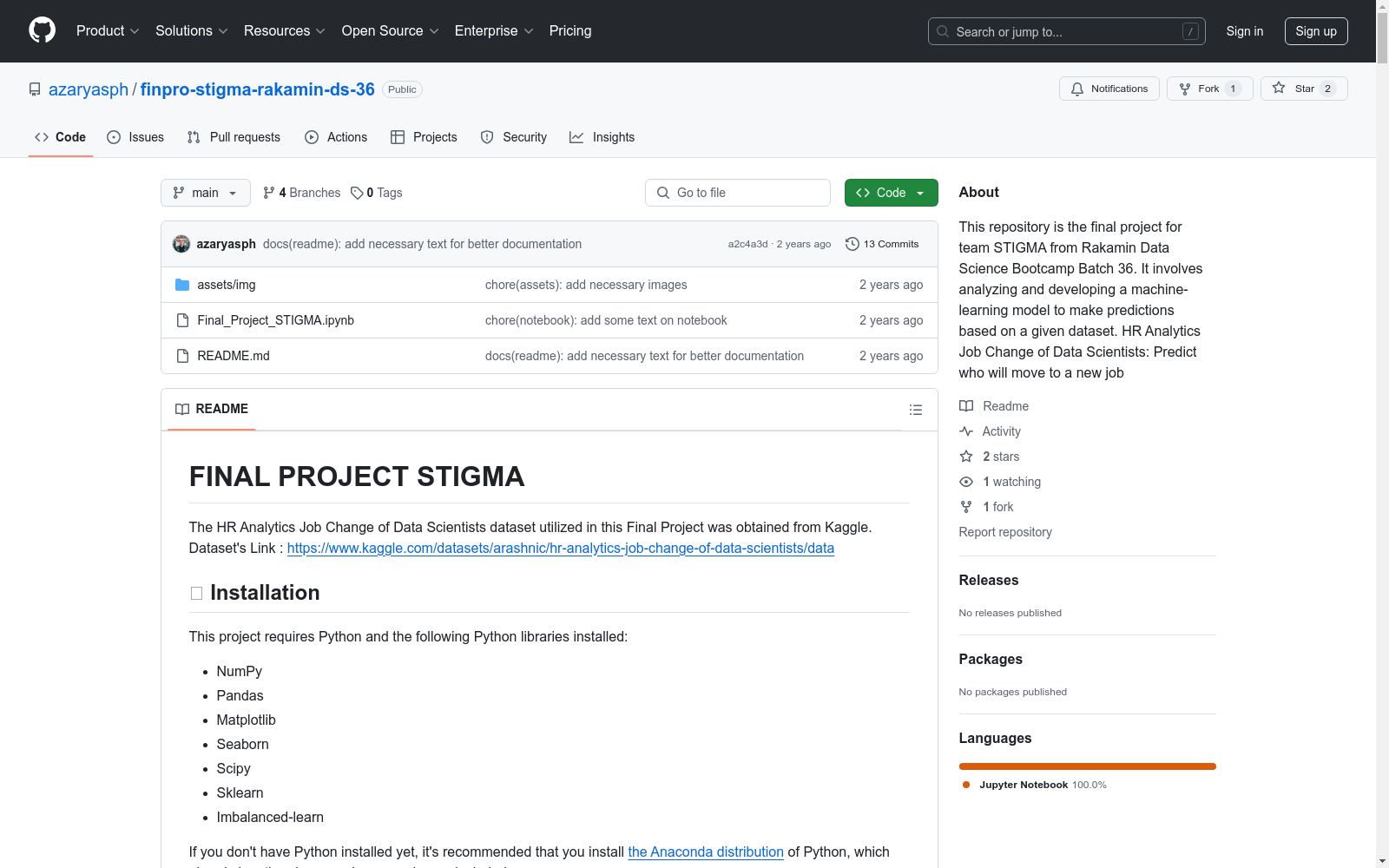Click the Pricing link
Viewport: 1389px width, 868px height.
[570, 31]
